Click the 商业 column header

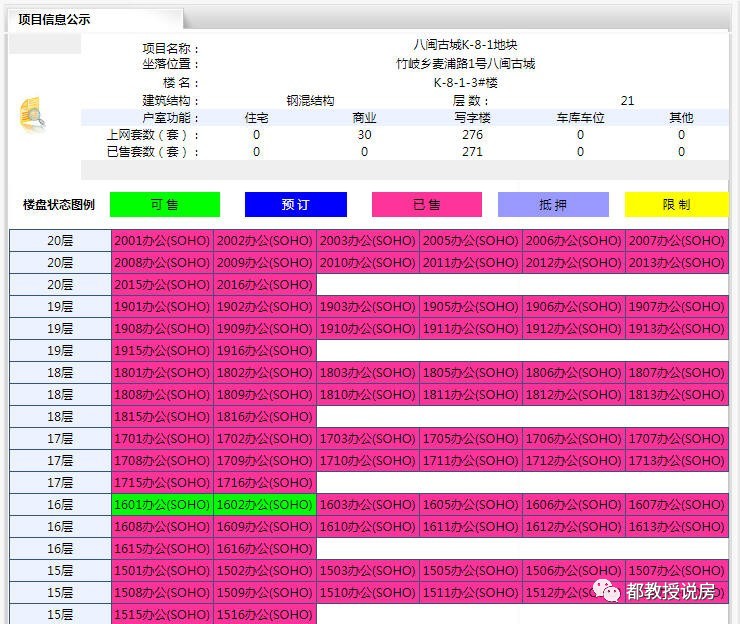point(364,118)
